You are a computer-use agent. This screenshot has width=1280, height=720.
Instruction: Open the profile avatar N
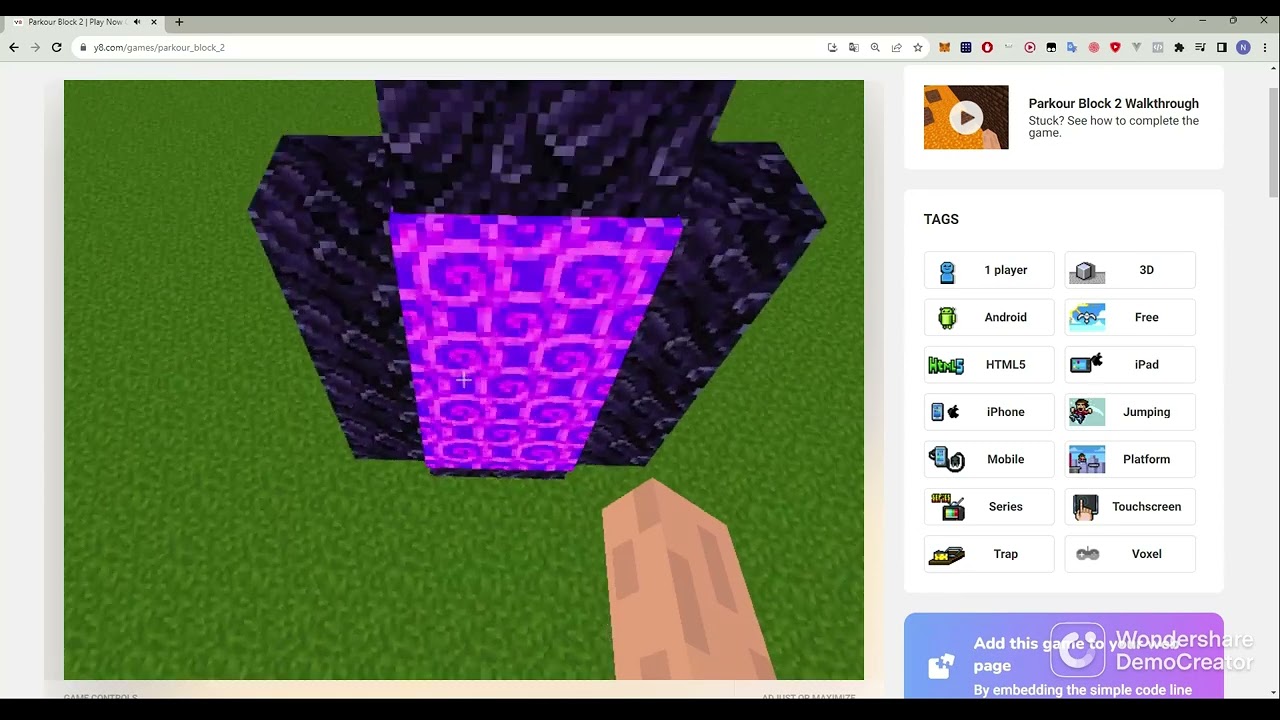coord(1243,47)
